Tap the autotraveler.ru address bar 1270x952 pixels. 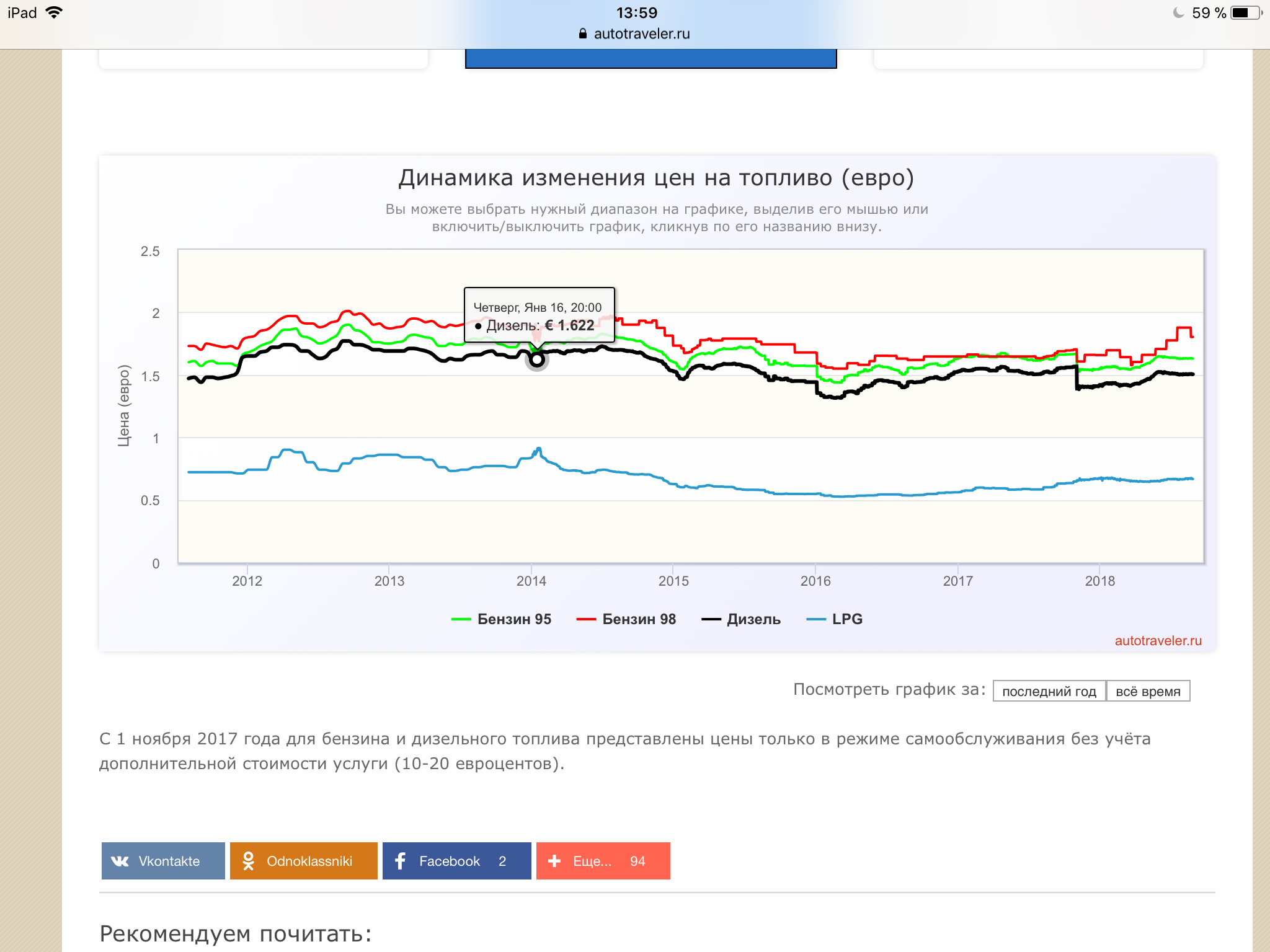coord(641,34)
